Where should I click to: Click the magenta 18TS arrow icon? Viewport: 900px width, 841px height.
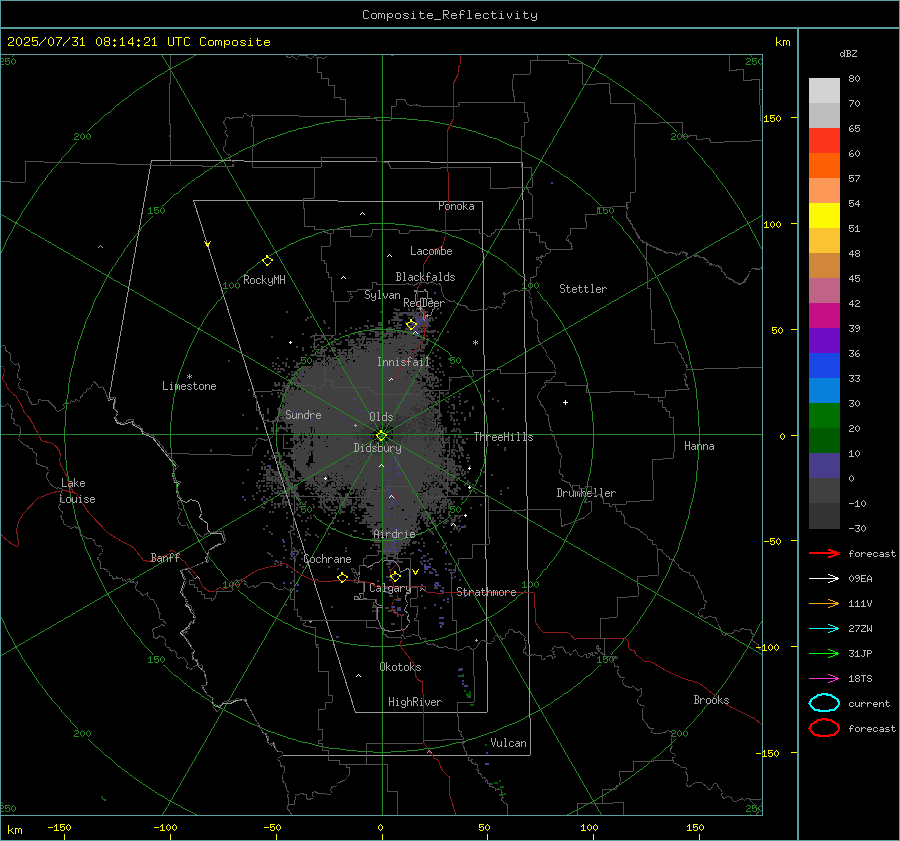[x=824, y=679]
